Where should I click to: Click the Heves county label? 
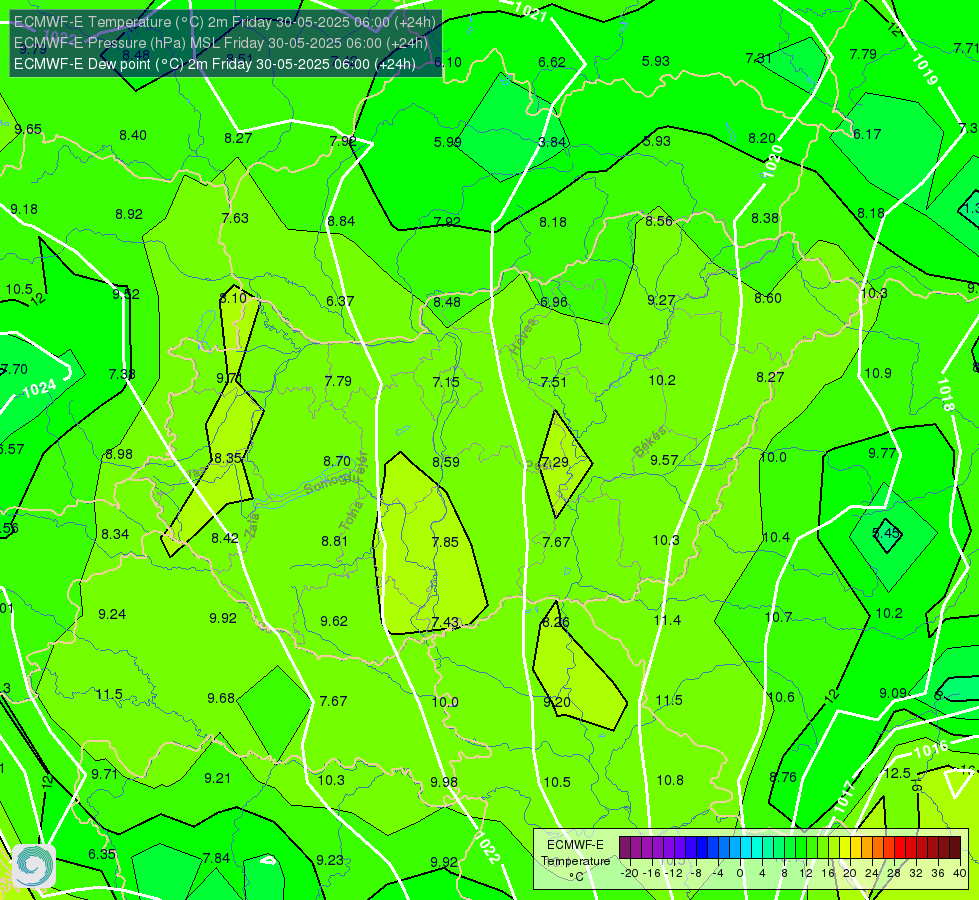523,335
